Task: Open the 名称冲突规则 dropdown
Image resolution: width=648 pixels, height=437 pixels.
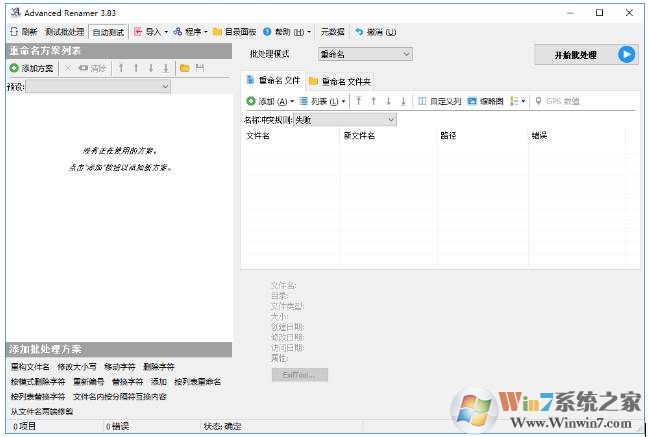Action: click(390, 120)
